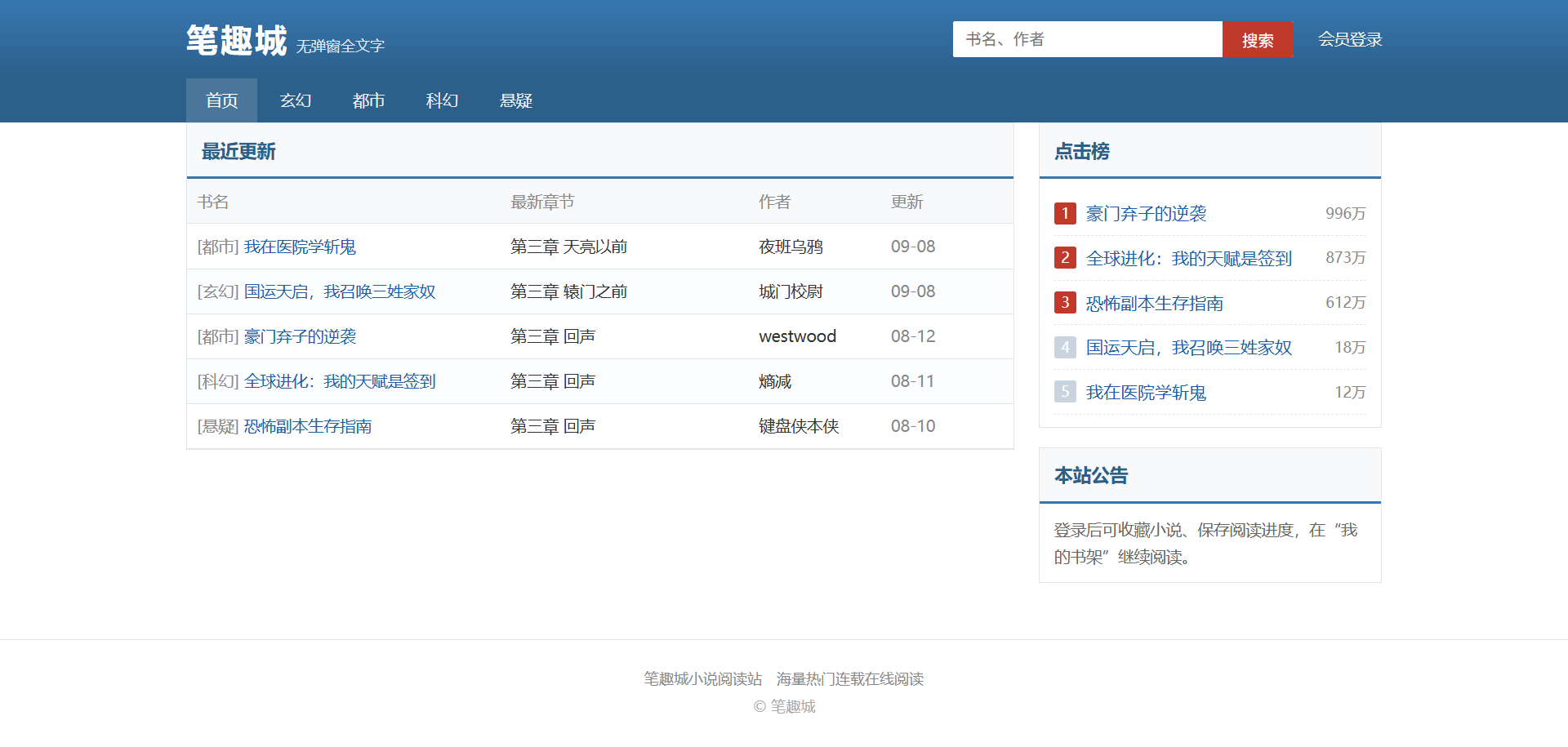Open the 首页 navigation tab
1568x747 pixels.
(x=221, y=100)
